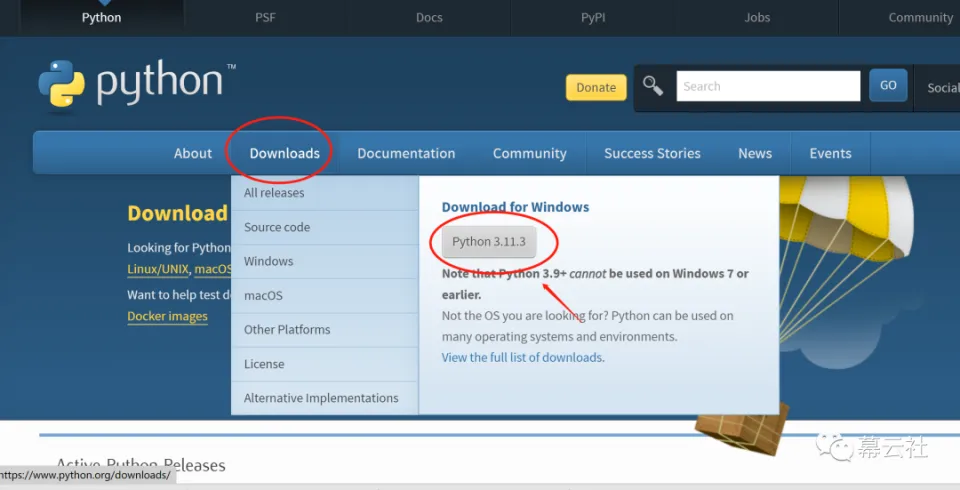Focus the Search input field
This screenshot has width=960, height=490.
coord(768,86)
